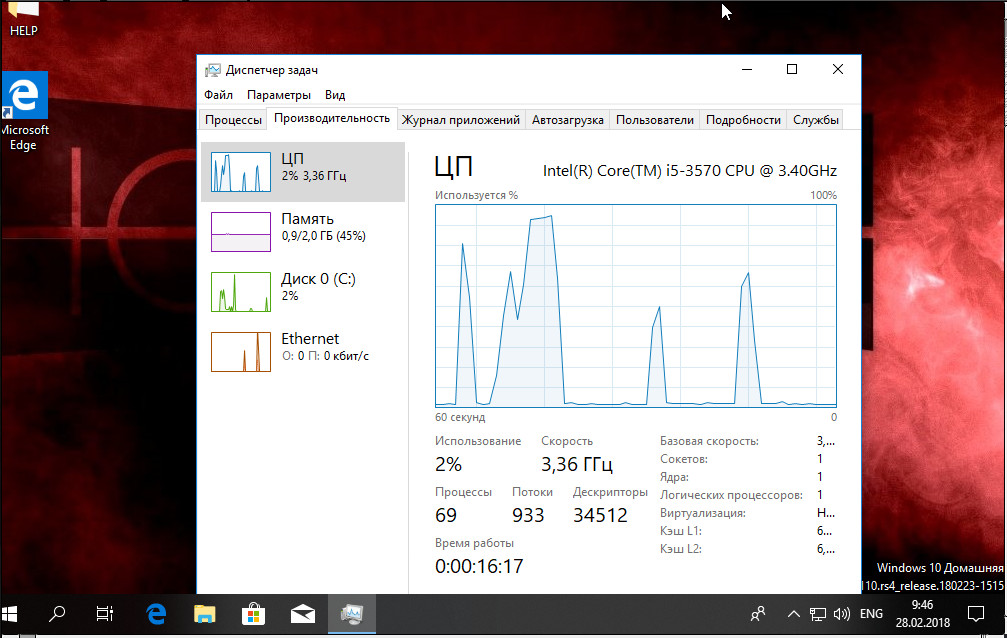Open the Параметры menu
1007x638 pixels.
pyautogui.click(x=279, y=95)
